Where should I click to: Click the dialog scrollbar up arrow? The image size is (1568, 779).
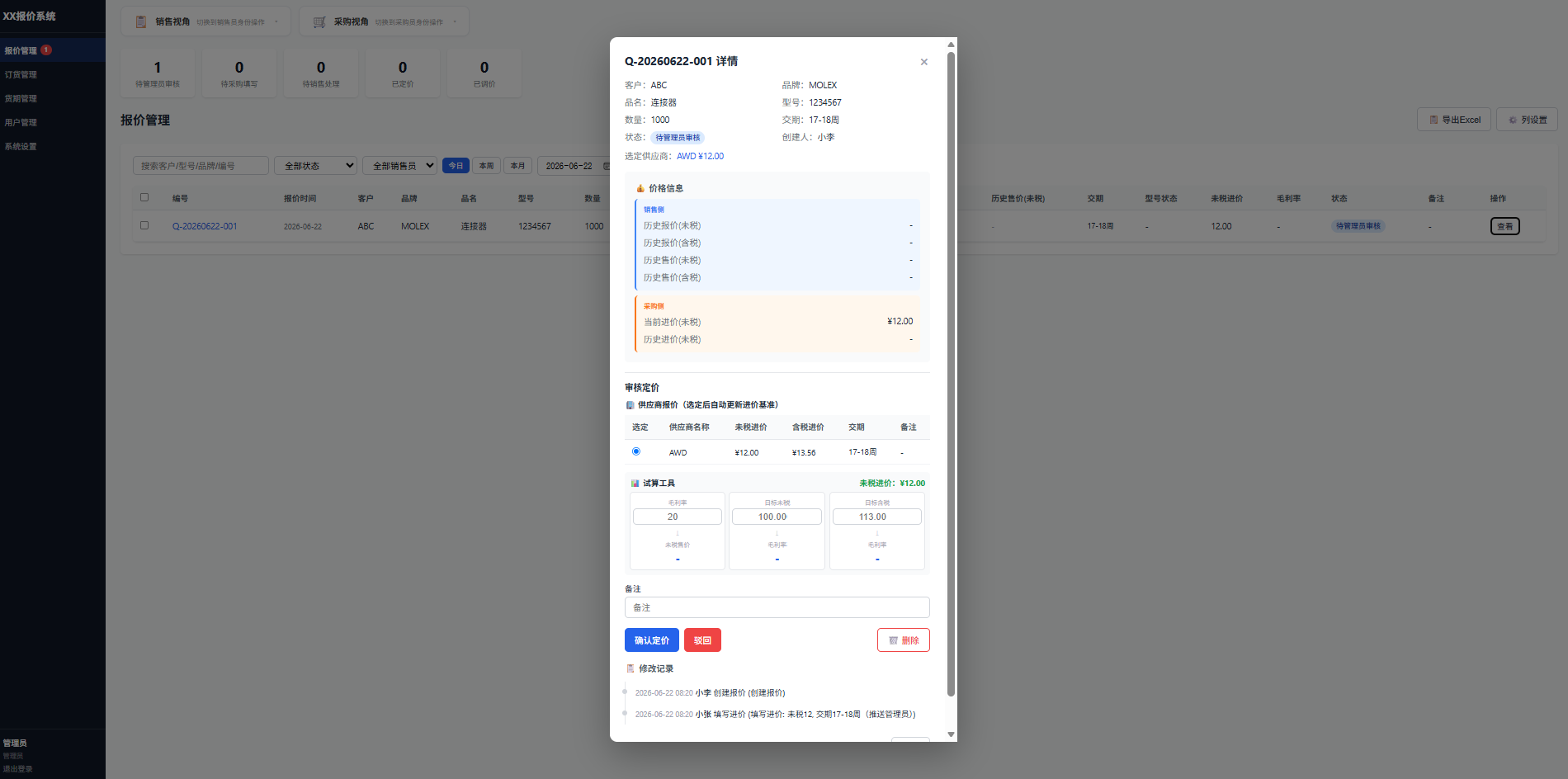pyautogui.click(x=951, y=45)
